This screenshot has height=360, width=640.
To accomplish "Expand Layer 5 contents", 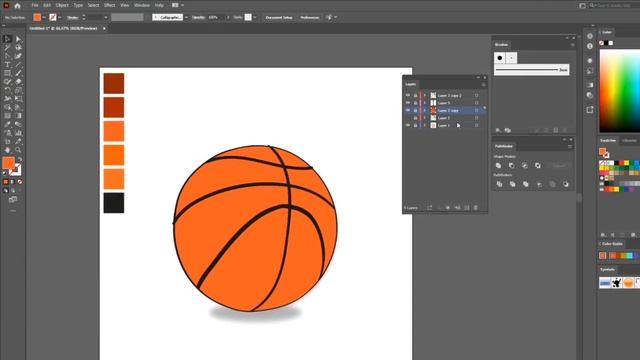I will 424,103.
